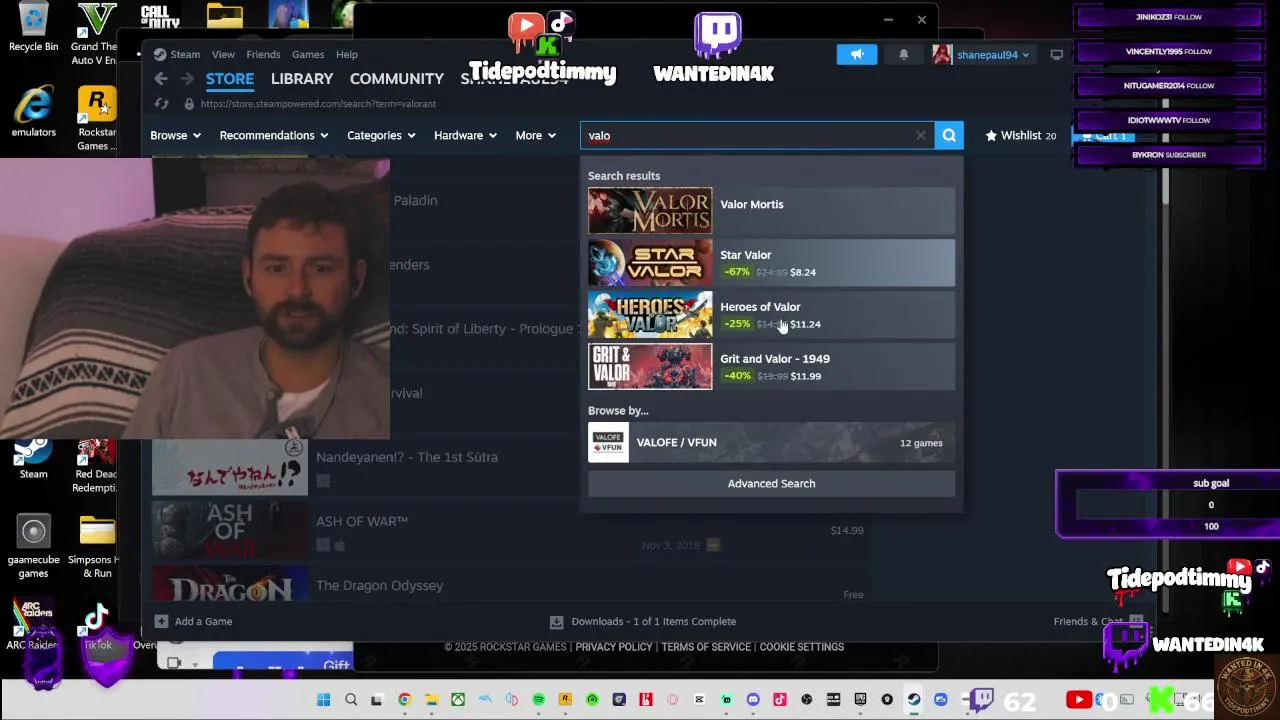Click the Star Valor thumbnail
Viewport: 1280px width, 720px height.
[650, 263]
